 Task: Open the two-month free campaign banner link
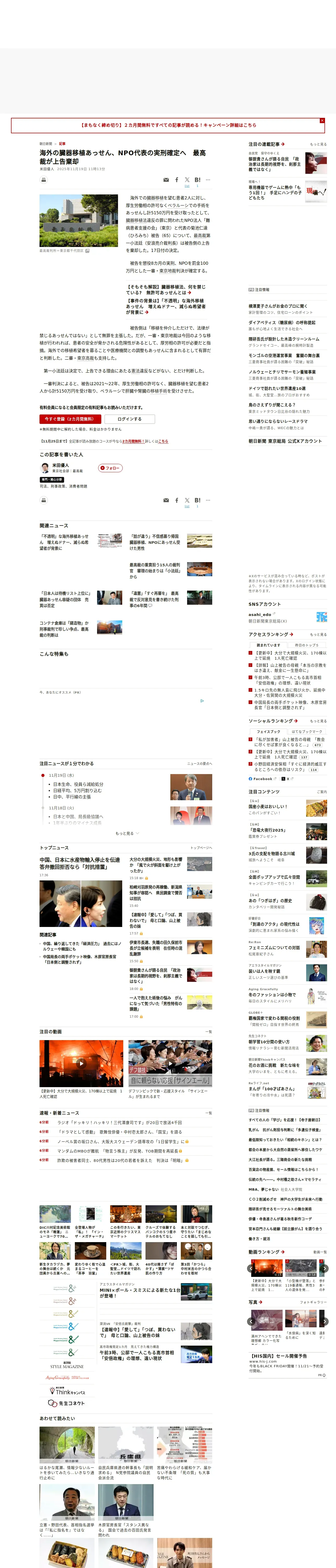click(x=168, y=125)
